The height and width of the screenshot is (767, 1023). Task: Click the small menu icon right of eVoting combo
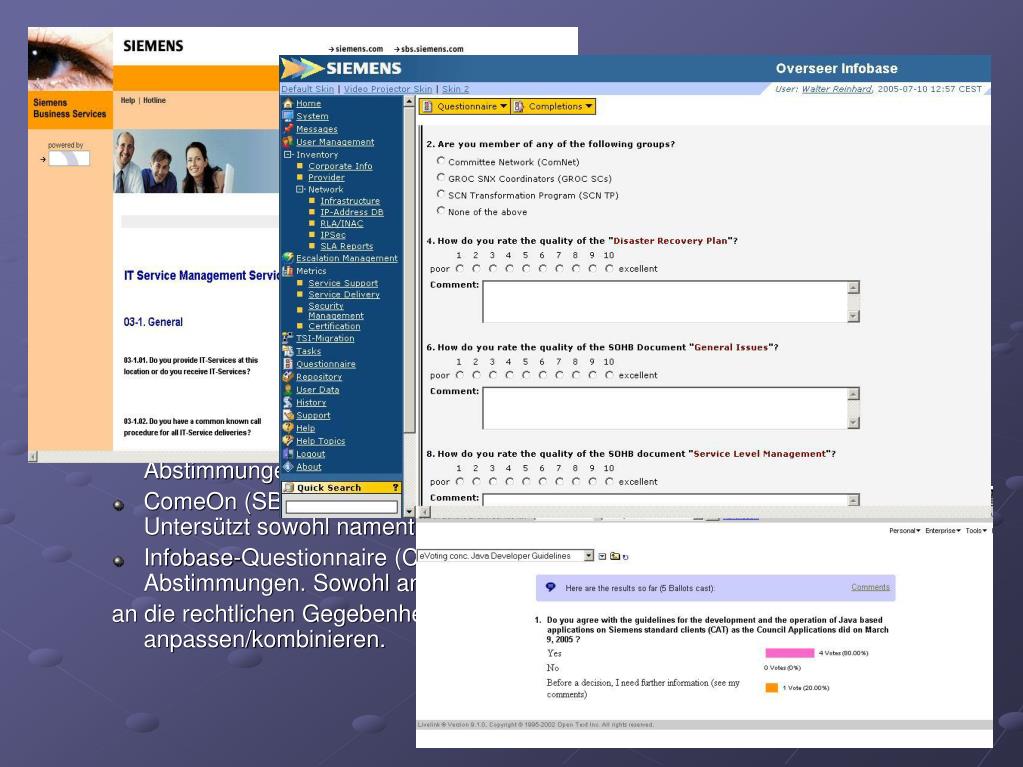(602, 556)
